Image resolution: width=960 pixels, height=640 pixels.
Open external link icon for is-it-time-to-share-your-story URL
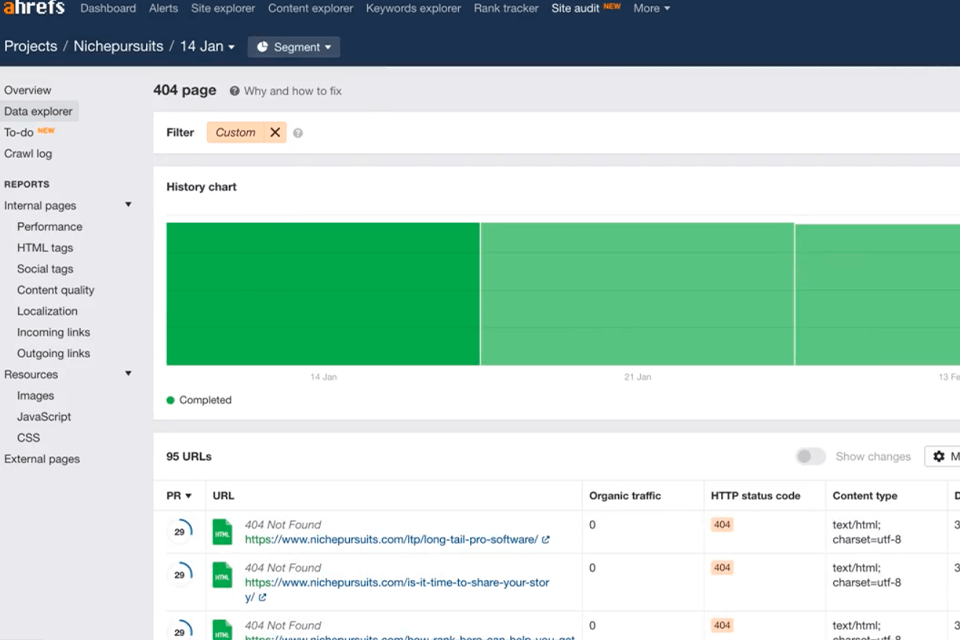262,597
